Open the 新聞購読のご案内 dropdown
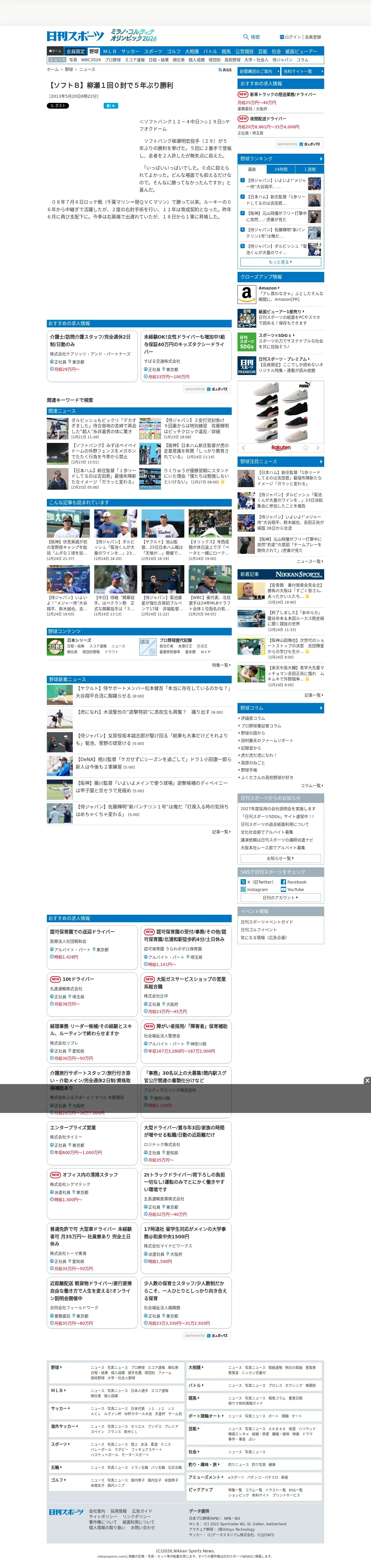 [259, 71]
